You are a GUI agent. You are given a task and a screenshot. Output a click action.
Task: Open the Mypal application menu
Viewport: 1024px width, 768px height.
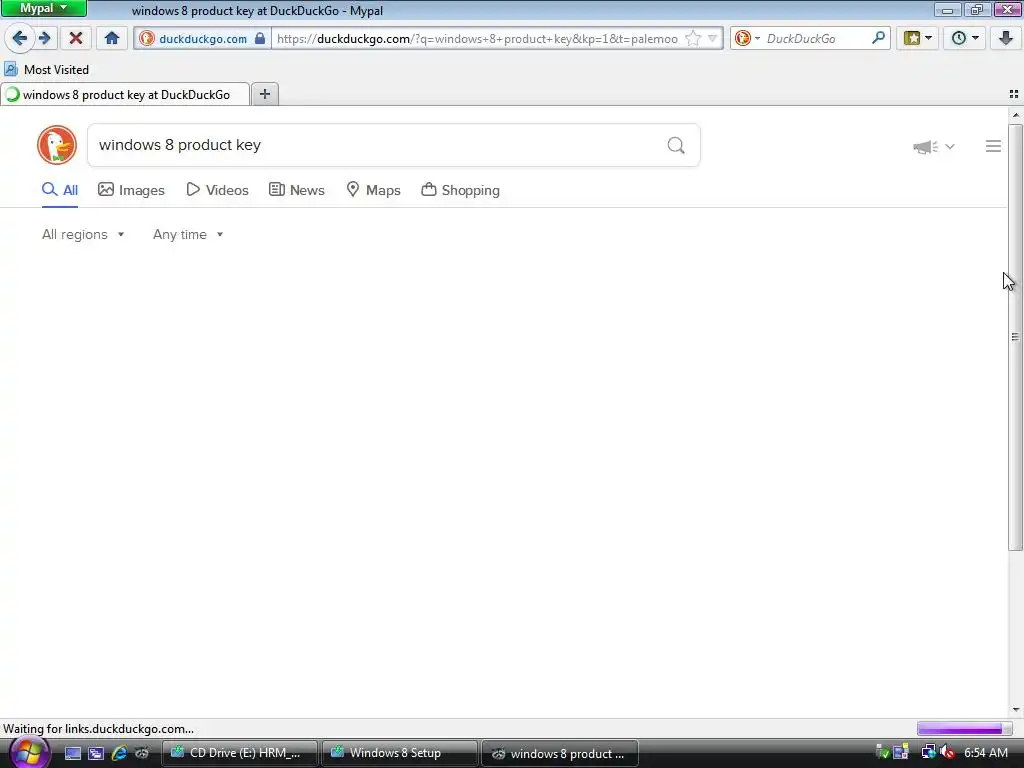44,8
